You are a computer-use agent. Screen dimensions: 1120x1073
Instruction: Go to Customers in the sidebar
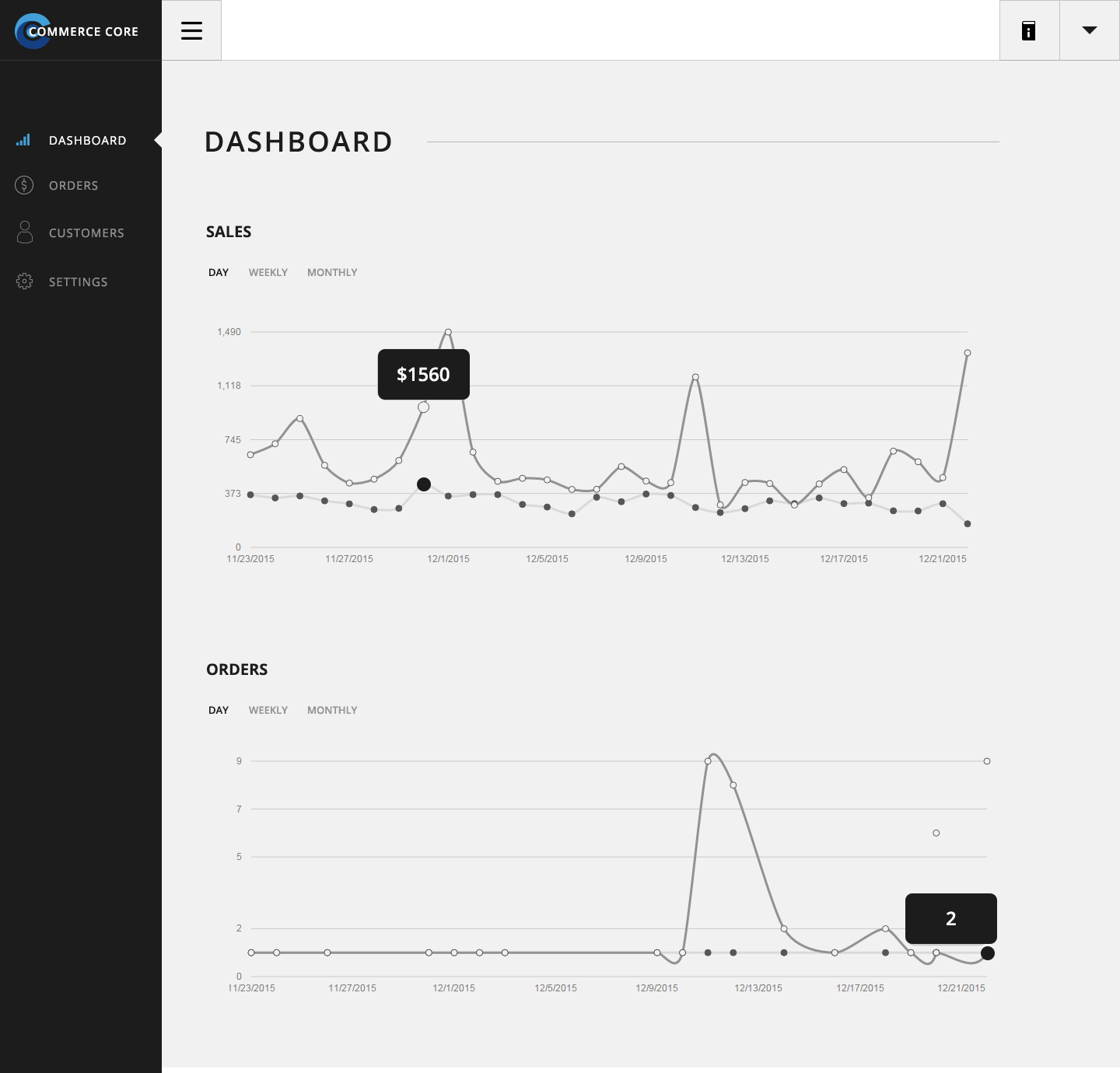86,233
